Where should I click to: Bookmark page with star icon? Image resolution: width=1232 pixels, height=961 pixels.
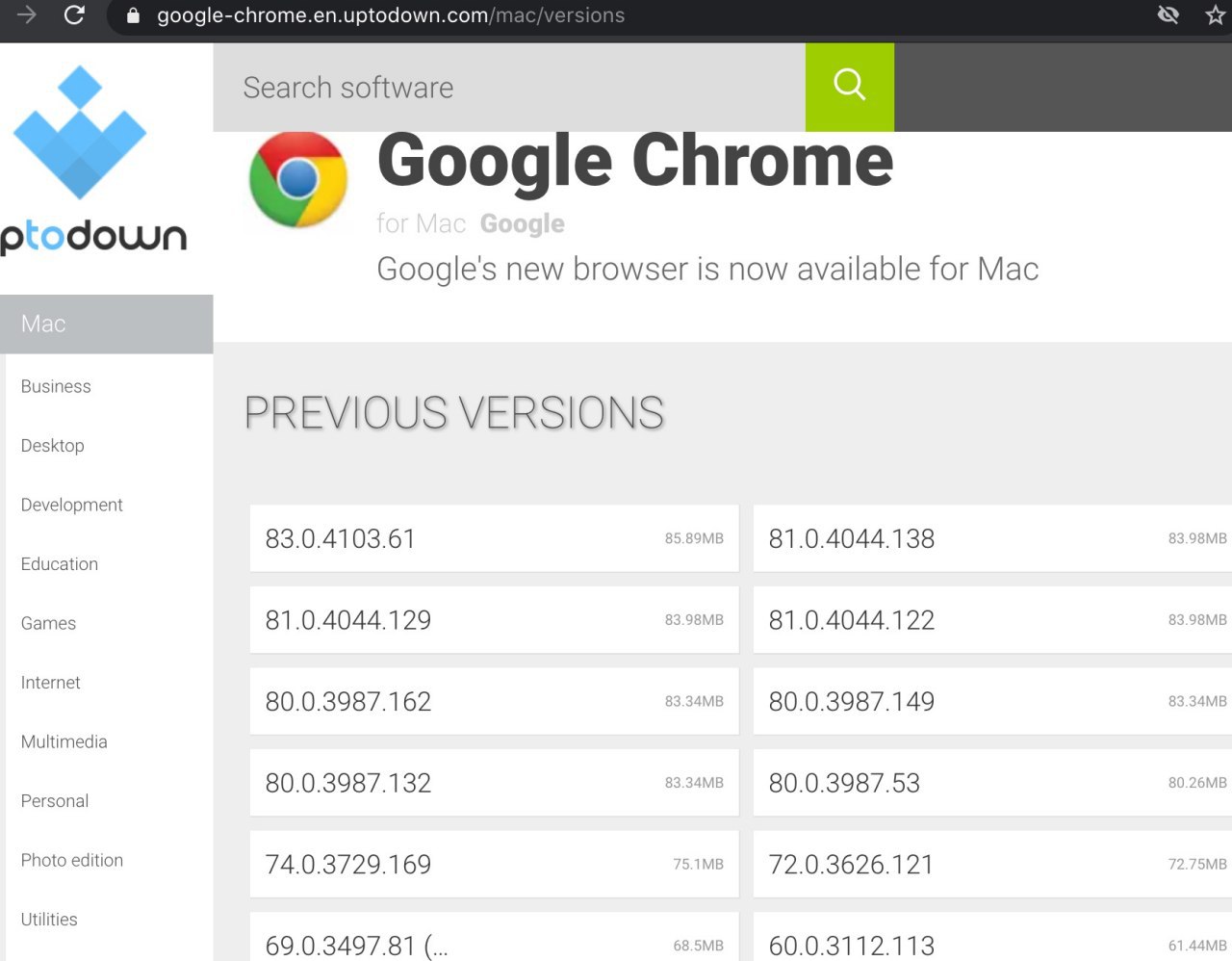pyautogui.click(x=1215, y=15)
